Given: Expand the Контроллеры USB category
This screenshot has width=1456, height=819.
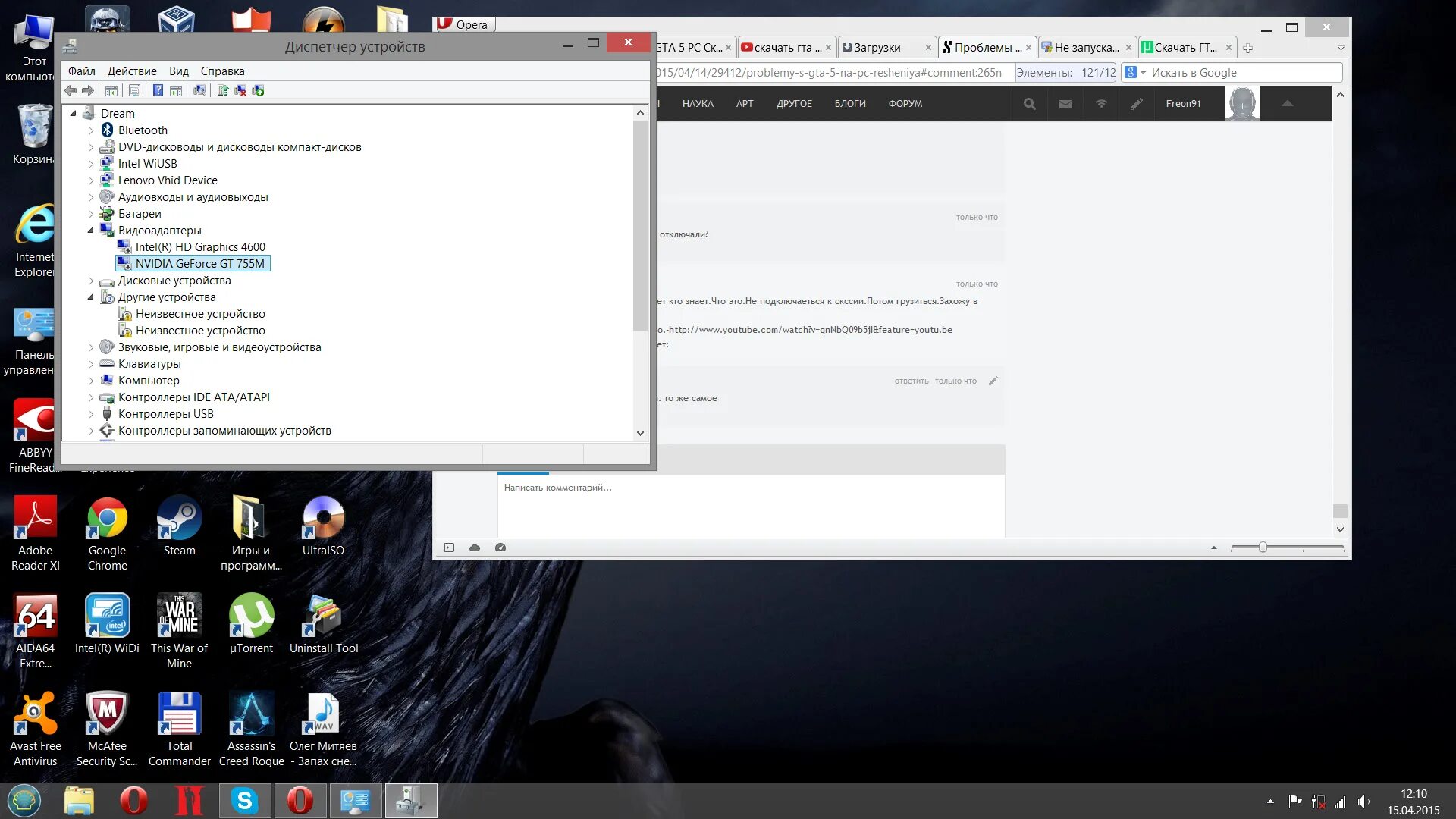Looking at the screenshot, I should [x=91, y=414].
